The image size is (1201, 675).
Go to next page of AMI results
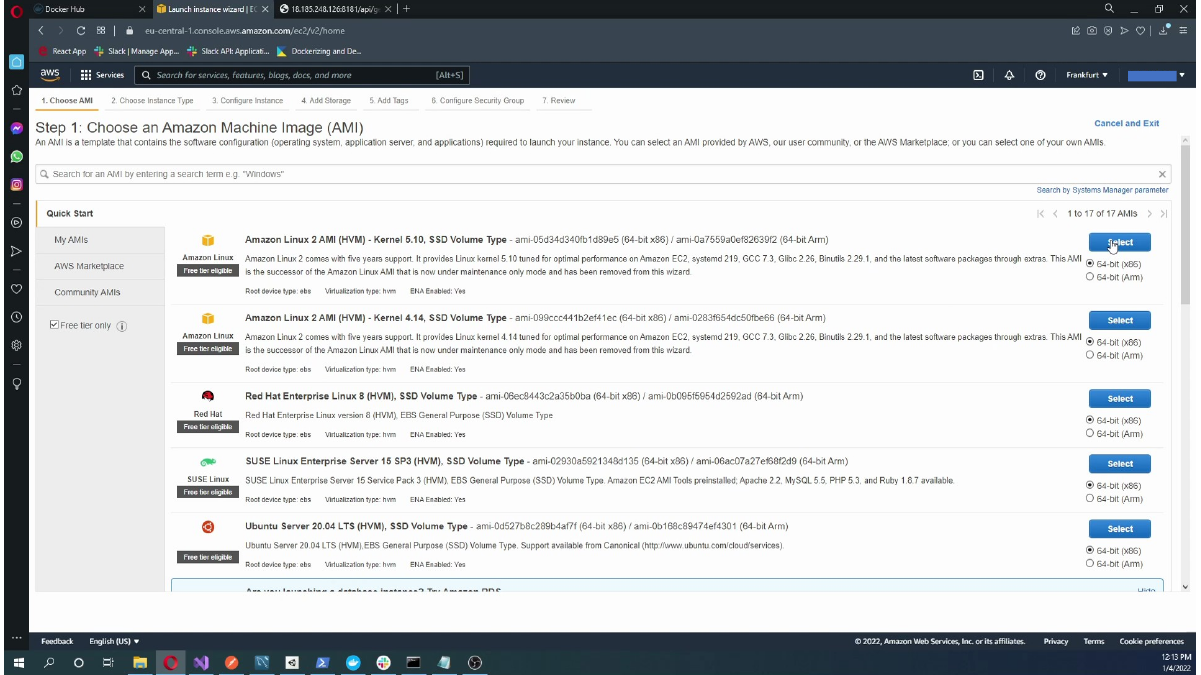click(x=1149, y=214)
